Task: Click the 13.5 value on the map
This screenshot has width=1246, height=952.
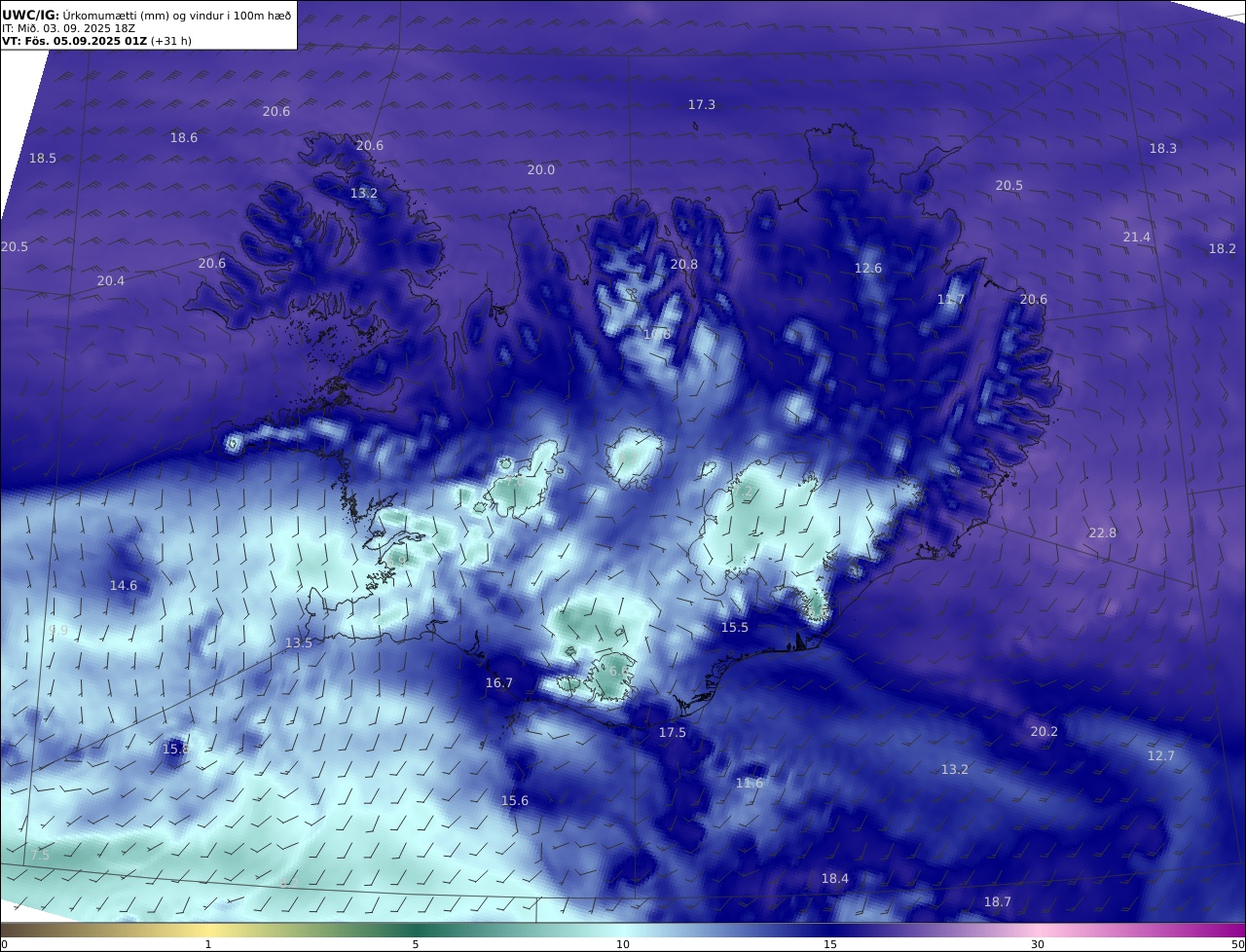Action: [x=299, y=642]
